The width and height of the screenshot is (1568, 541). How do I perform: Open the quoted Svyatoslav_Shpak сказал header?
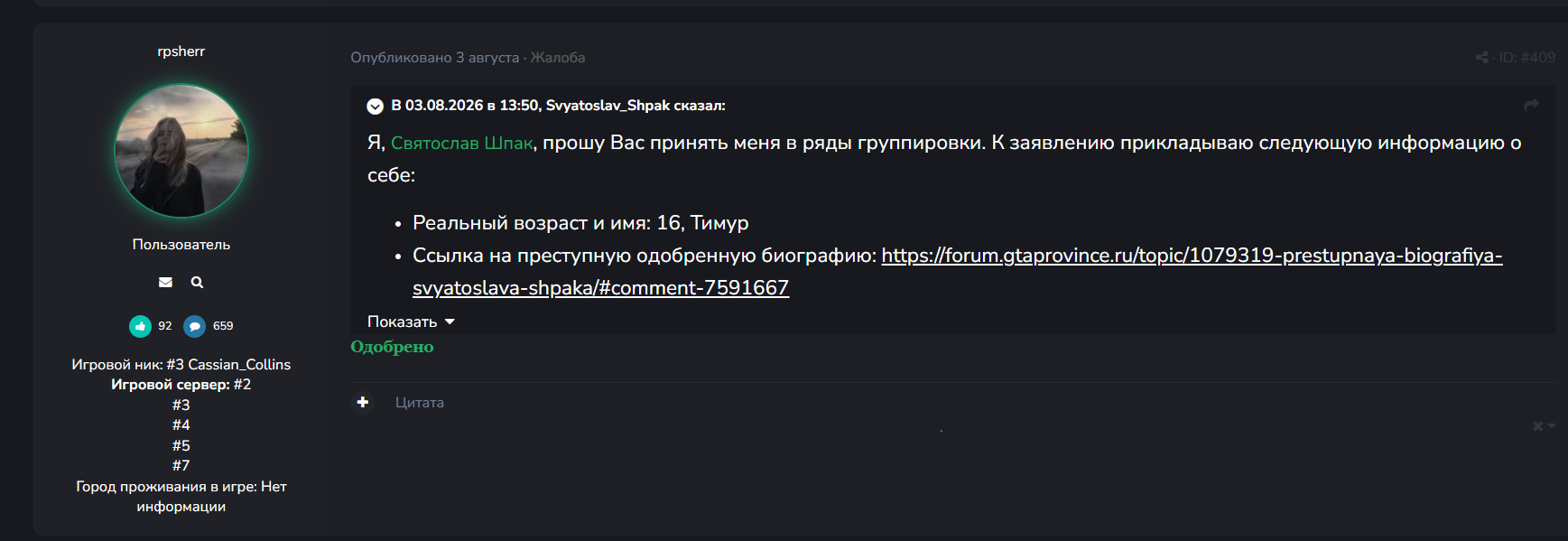point(558,106)
